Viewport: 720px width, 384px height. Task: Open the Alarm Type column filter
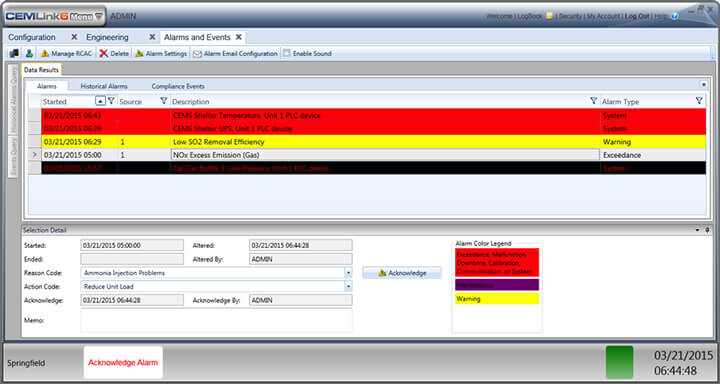pos(699,101)
